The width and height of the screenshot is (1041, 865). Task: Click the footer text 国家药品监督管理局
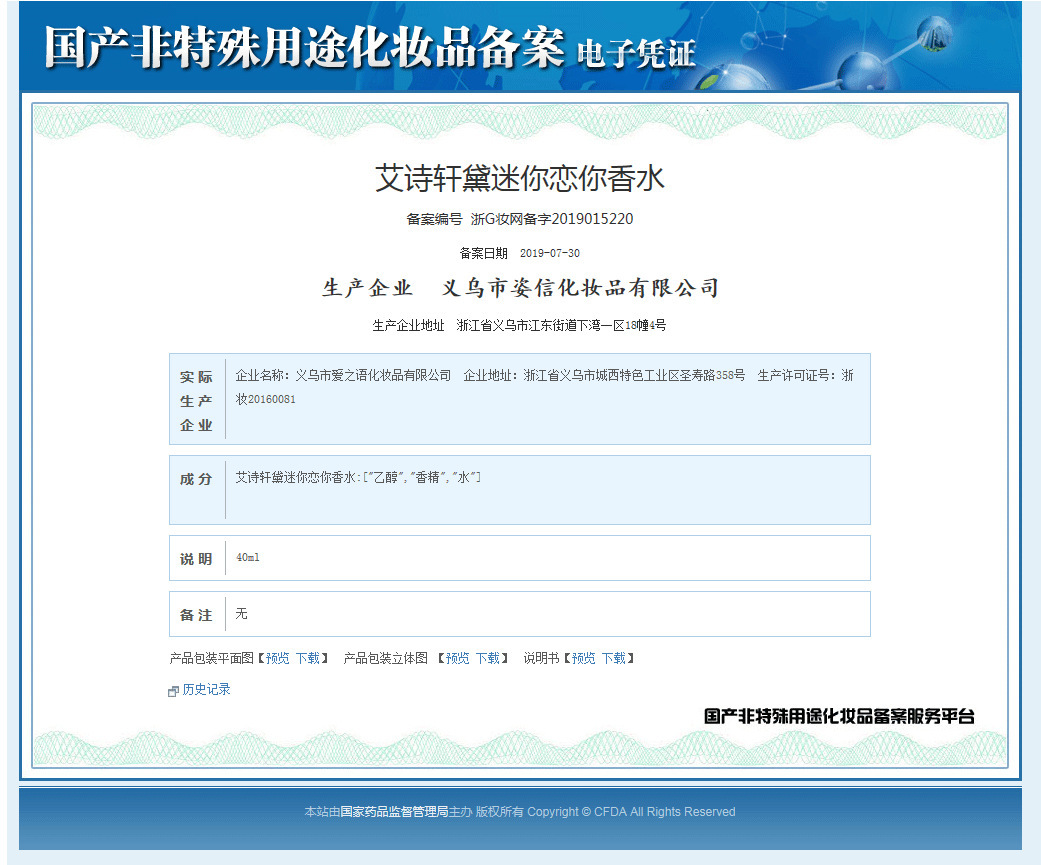click(x=394, y=811)
